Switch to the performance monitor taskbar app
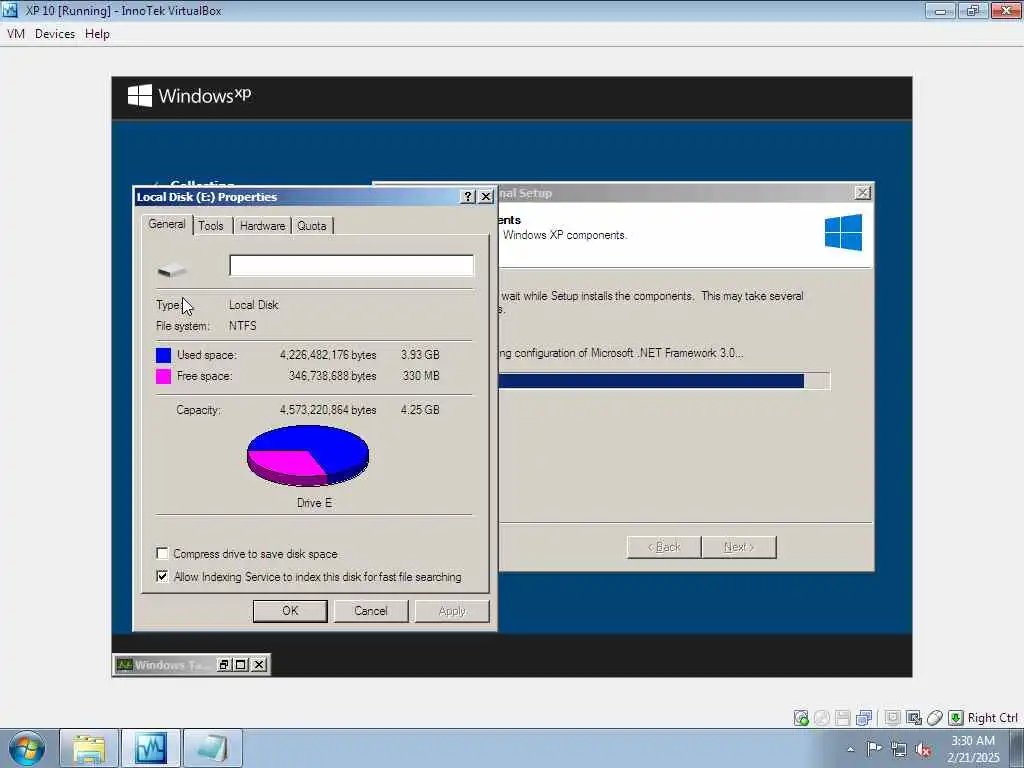 coord(151,748)
